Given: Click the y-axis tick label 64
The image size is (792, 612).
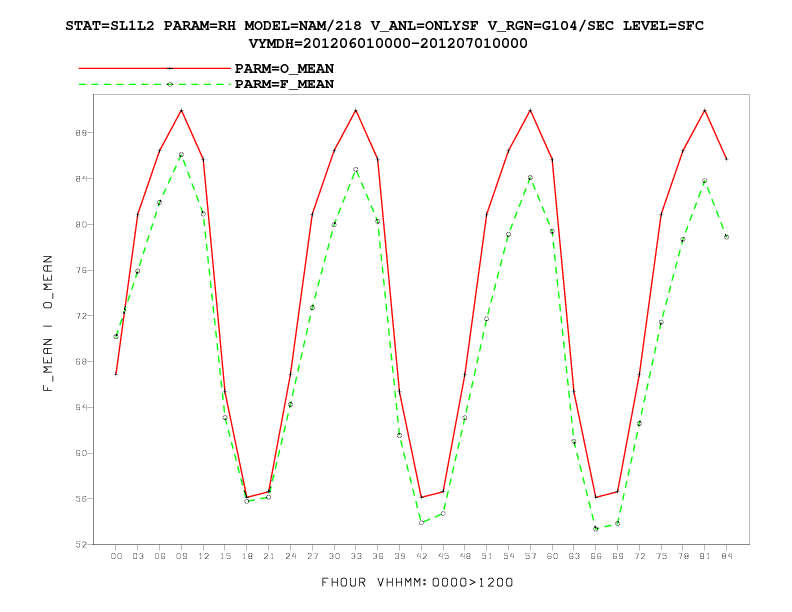Looking at the screenshot, I should [x=81, y=407].
